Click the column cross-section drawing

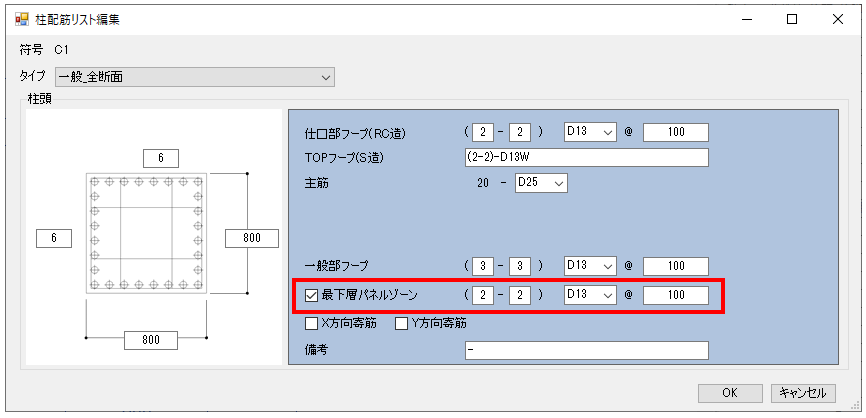[146, 234]
